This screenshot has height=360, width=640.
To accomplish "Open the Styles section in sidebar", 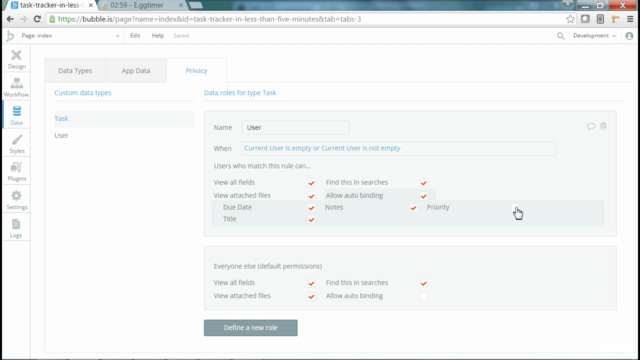I will tap(16, 144).
